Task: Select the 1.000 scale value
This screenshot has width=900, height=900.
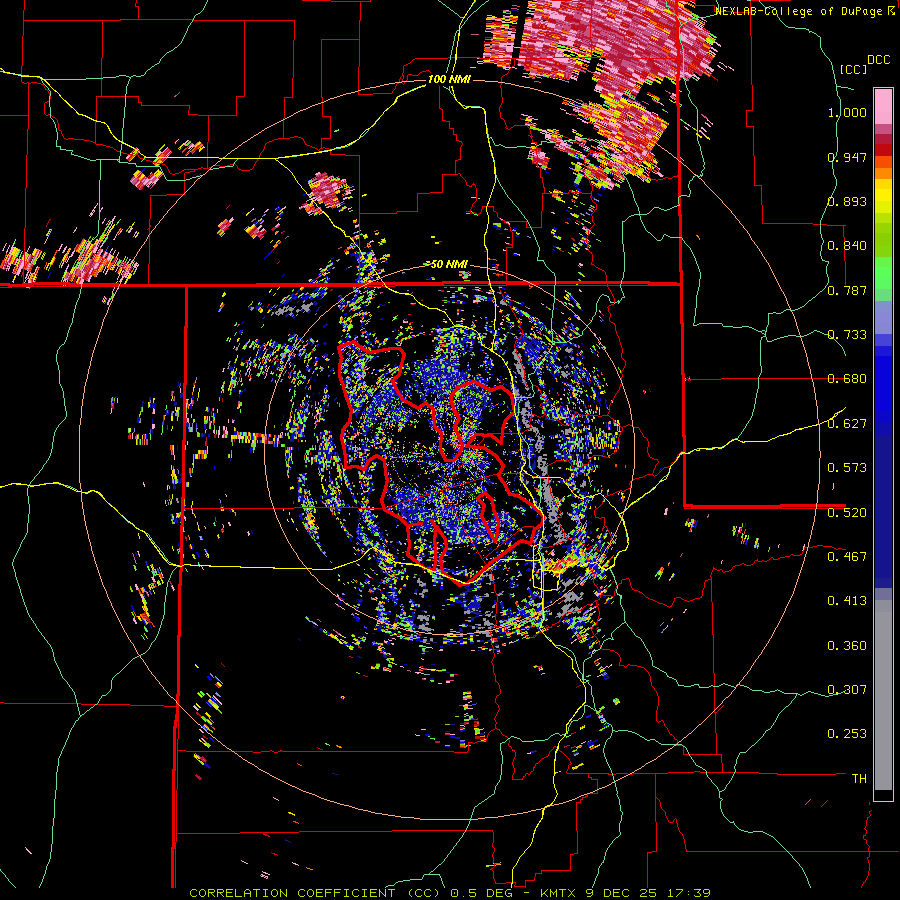Action: click(847, 112)
